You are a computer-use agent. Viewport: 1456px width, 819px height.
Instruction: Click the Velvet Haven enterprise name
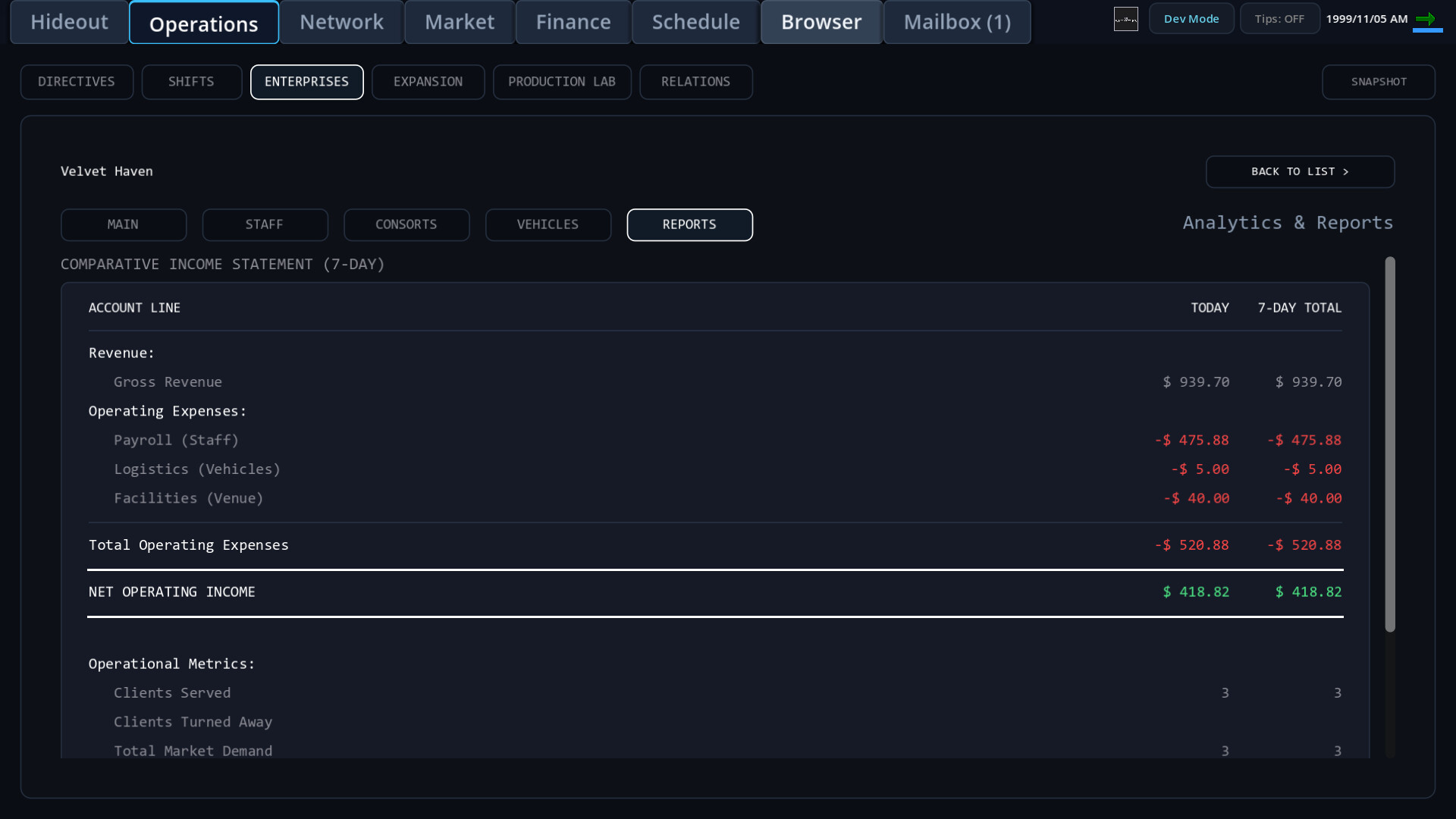(107, 171)
